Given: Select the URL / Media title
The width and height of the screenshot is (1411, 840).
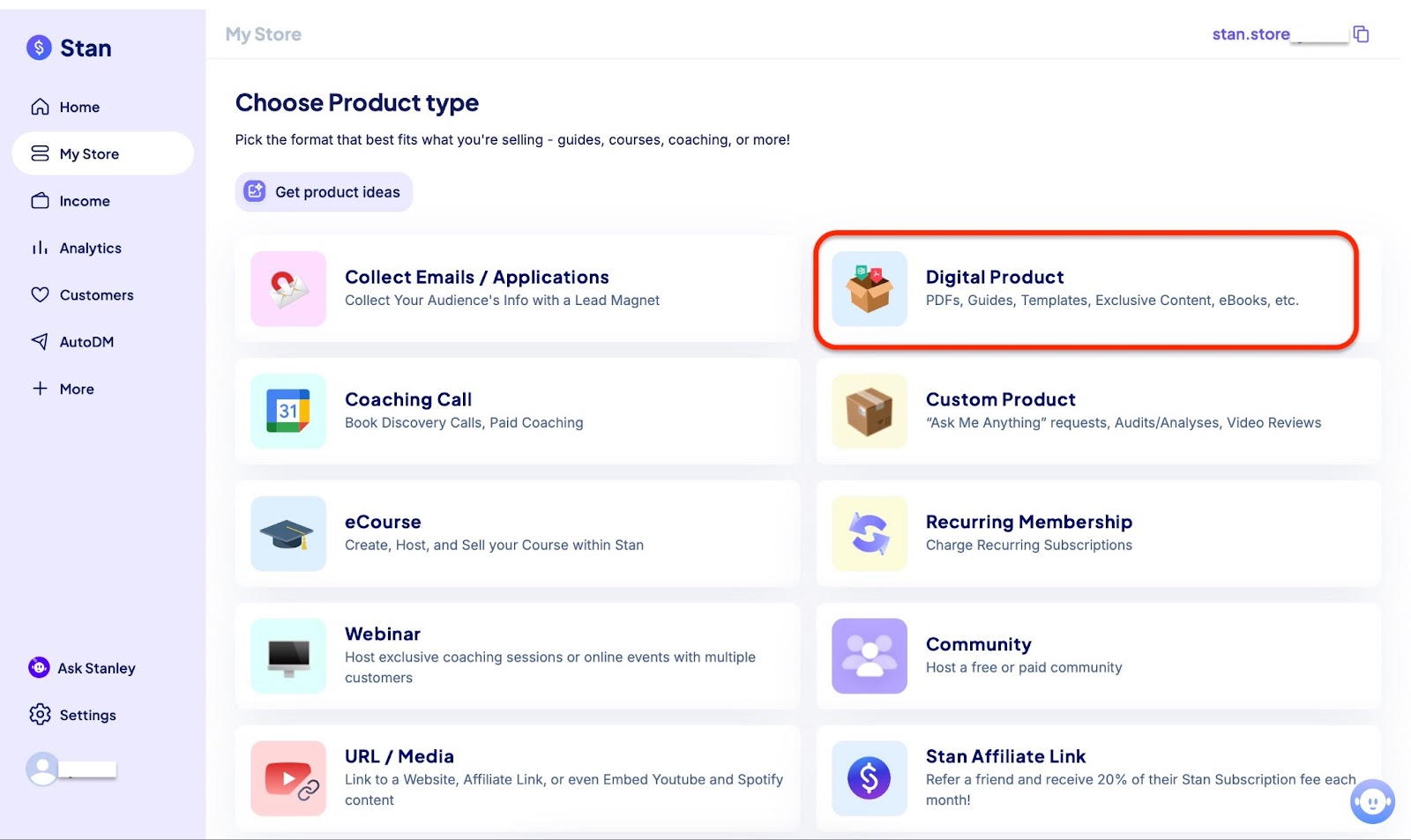Looking at the screenshot, I should 399,756.
